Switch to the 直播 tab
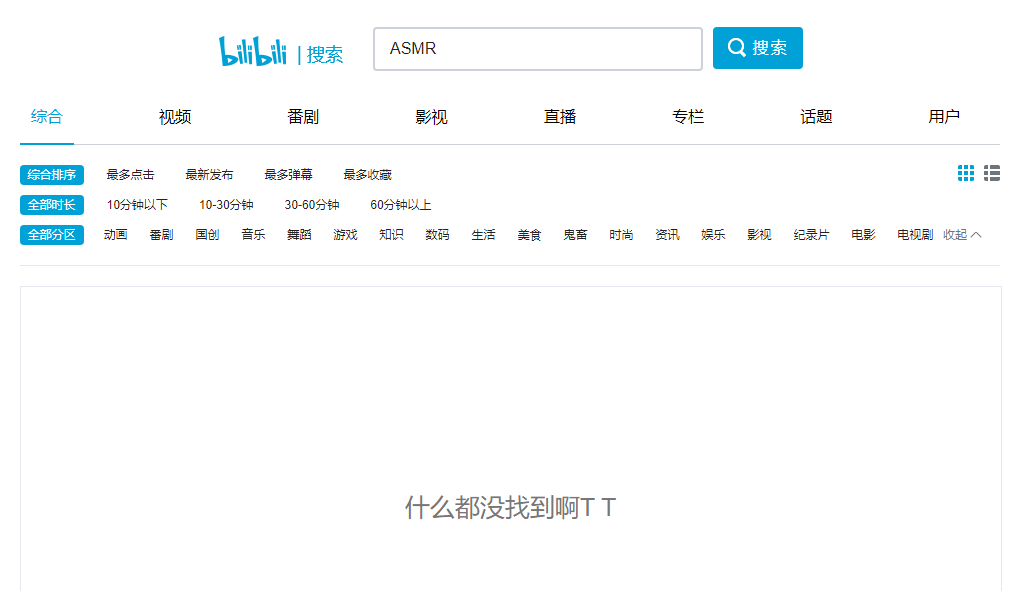1018x591 pixels. pyautogui.click(x=560, y=117)
